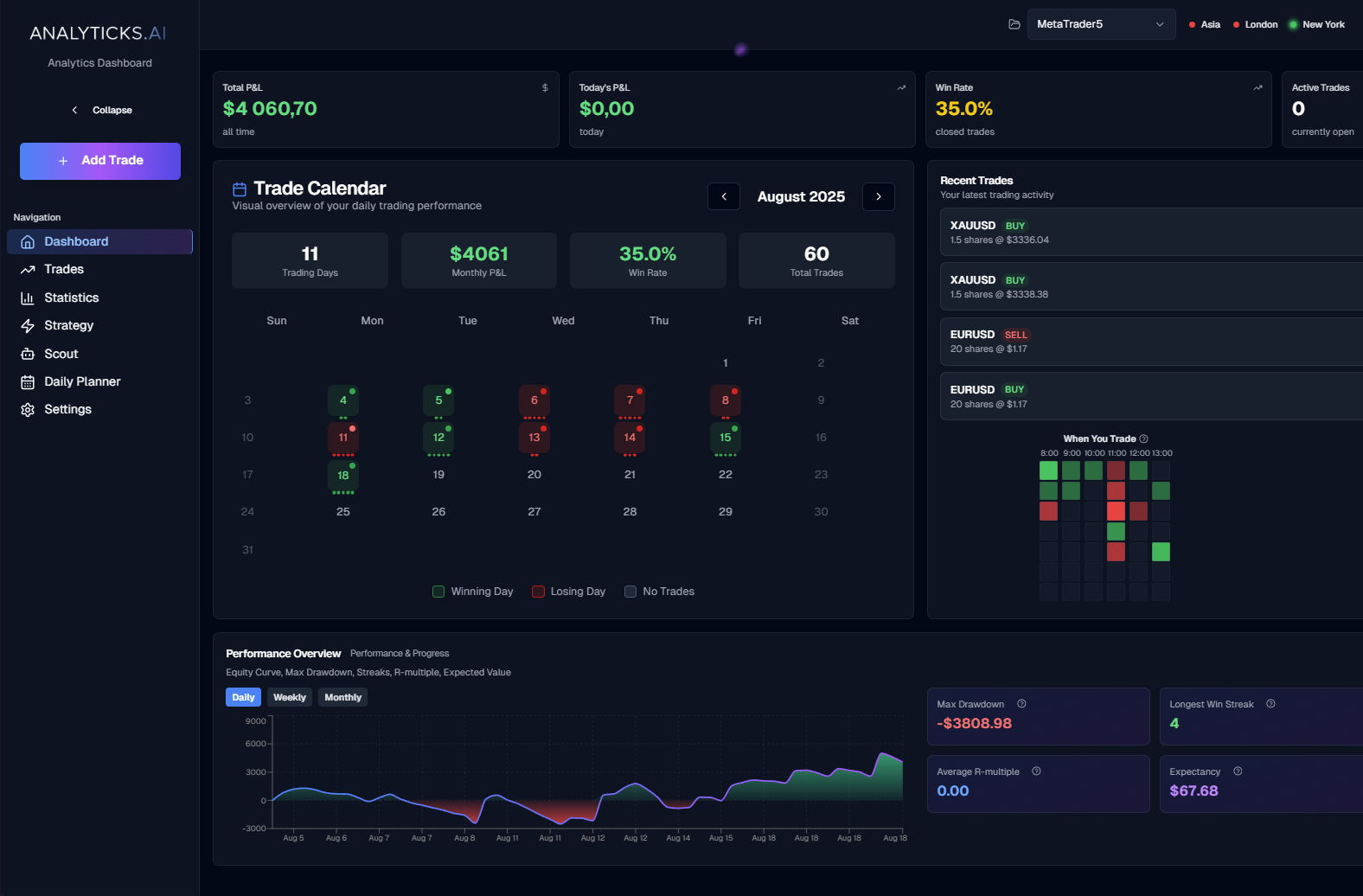Toggle the No Trades legend box
1363x896 pixels.
[630, 592]
